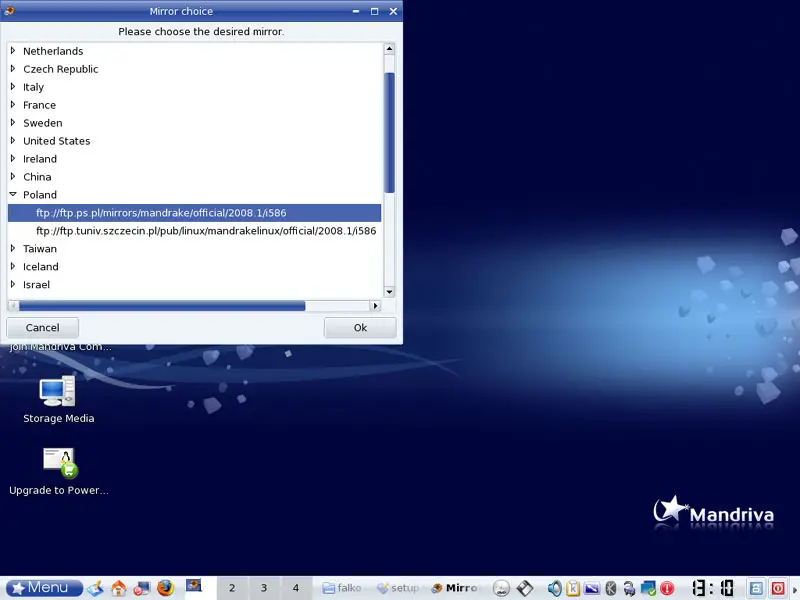This screenshot has width=800, height=600.
Task: Switch to virtual desktop 2
Action: tap(232, 588)
